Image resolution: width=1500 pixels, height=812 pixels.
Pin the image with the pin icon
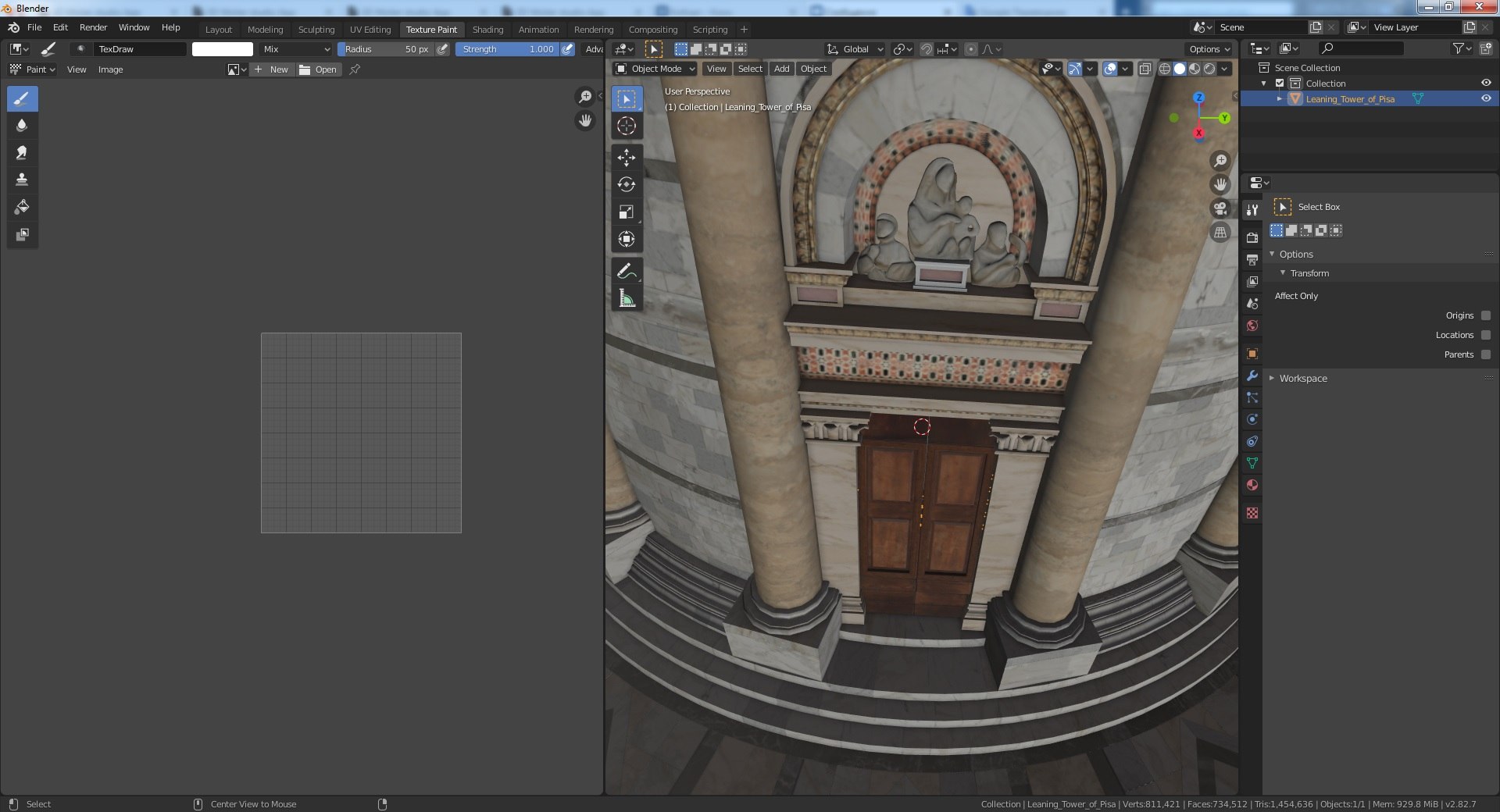(x=355, y=69)
